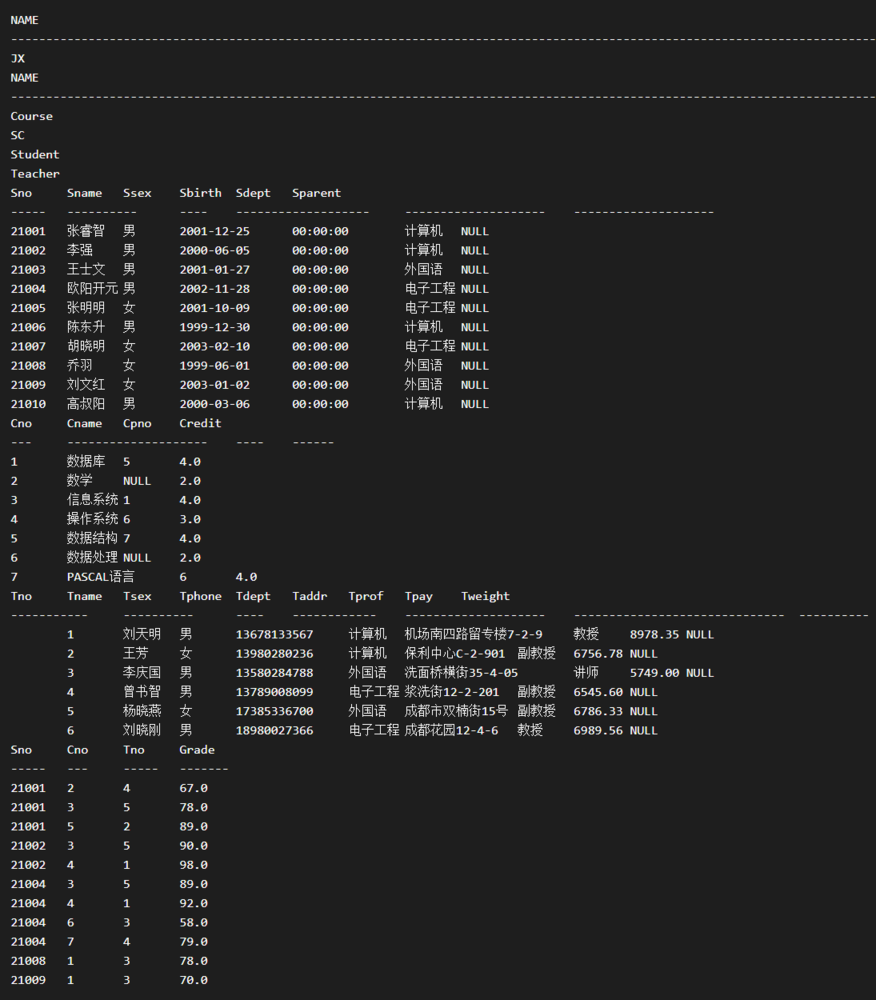Screen dimensions: 876x1000
Task: Click student name 高叔阳
Action: 86,404
